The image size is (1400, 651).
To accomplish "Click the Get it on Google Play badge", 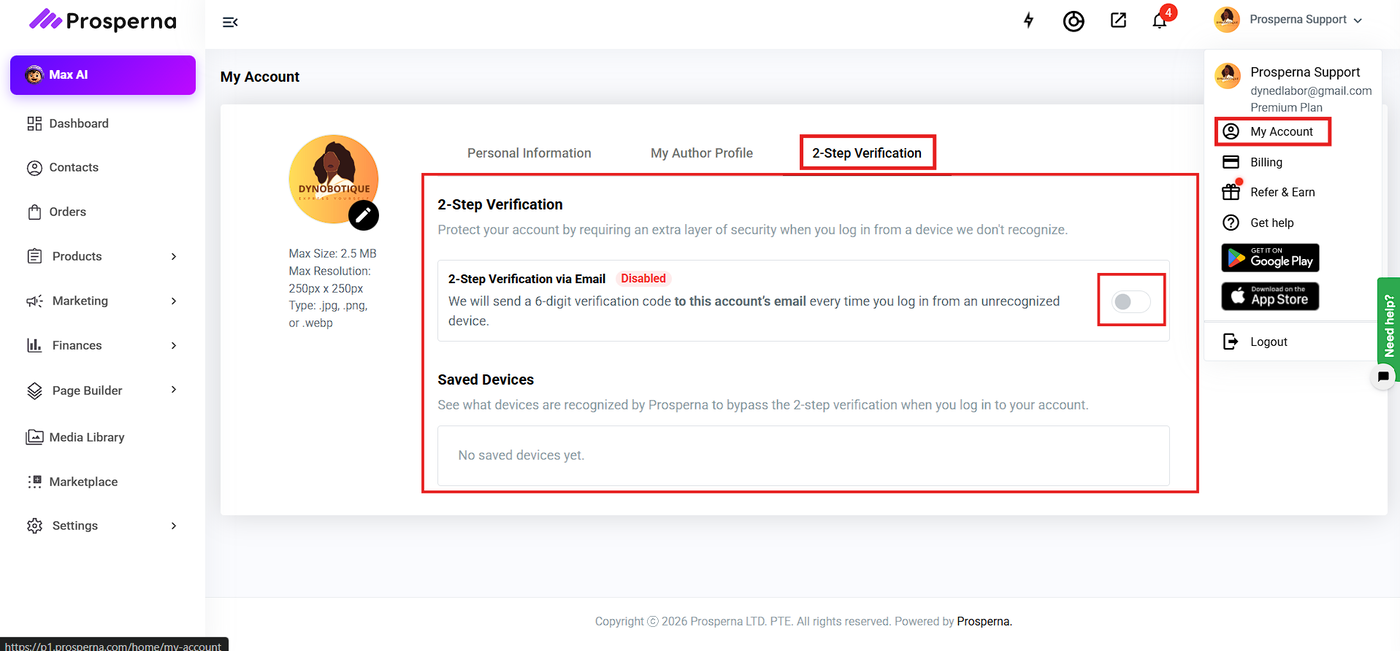I will [x=1270, y=258].
